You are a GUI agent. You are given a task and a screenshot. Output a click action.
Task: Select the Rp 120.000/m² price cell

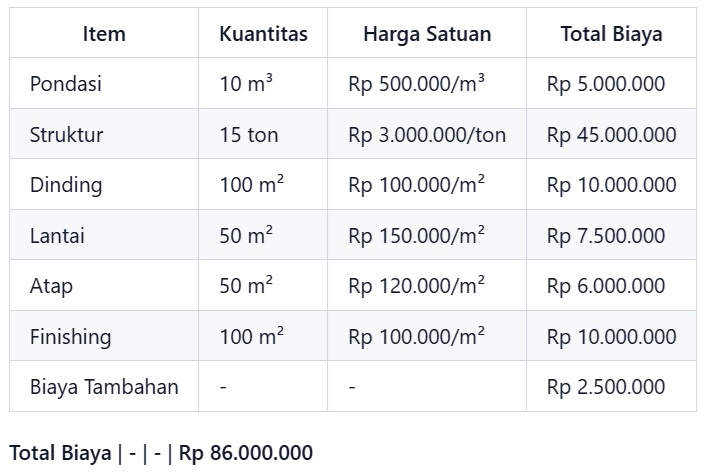417,286
